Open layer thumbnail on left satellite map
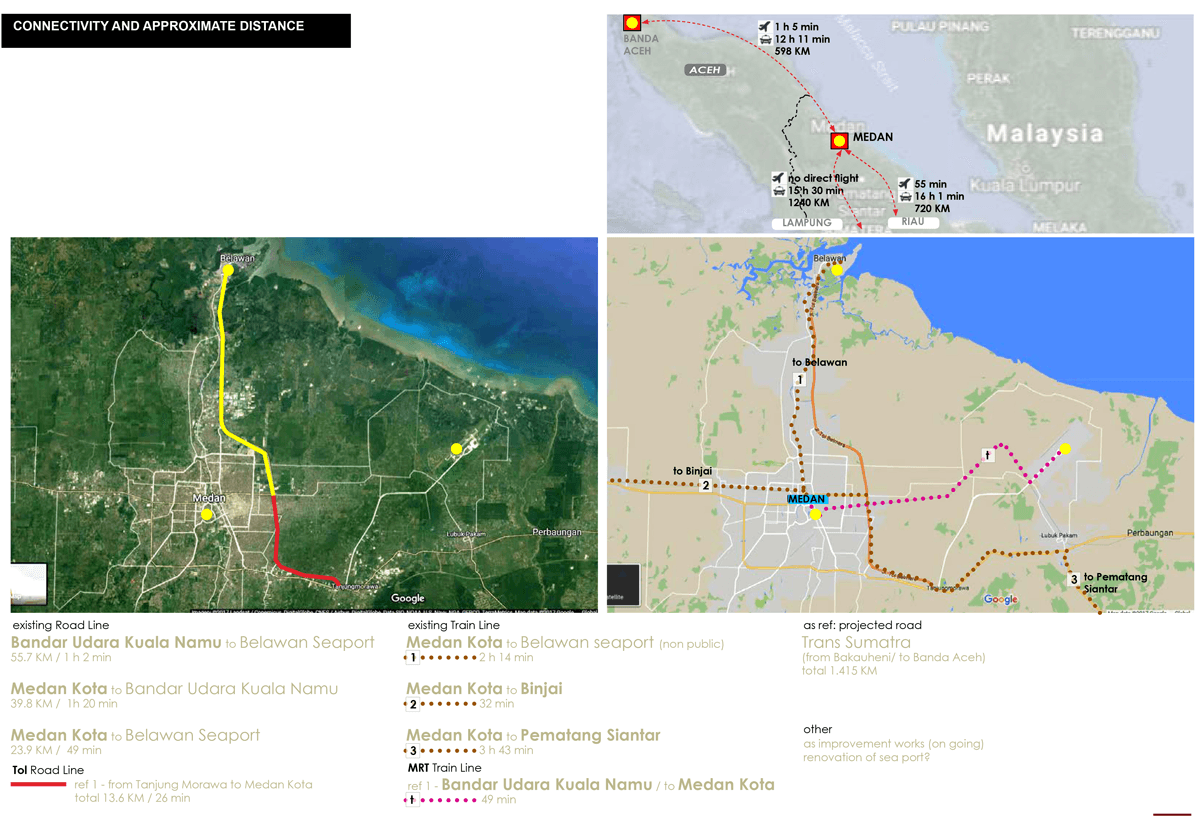This screenshot has height=828, width=1200. pyautogui.click(x=29, y=584)
